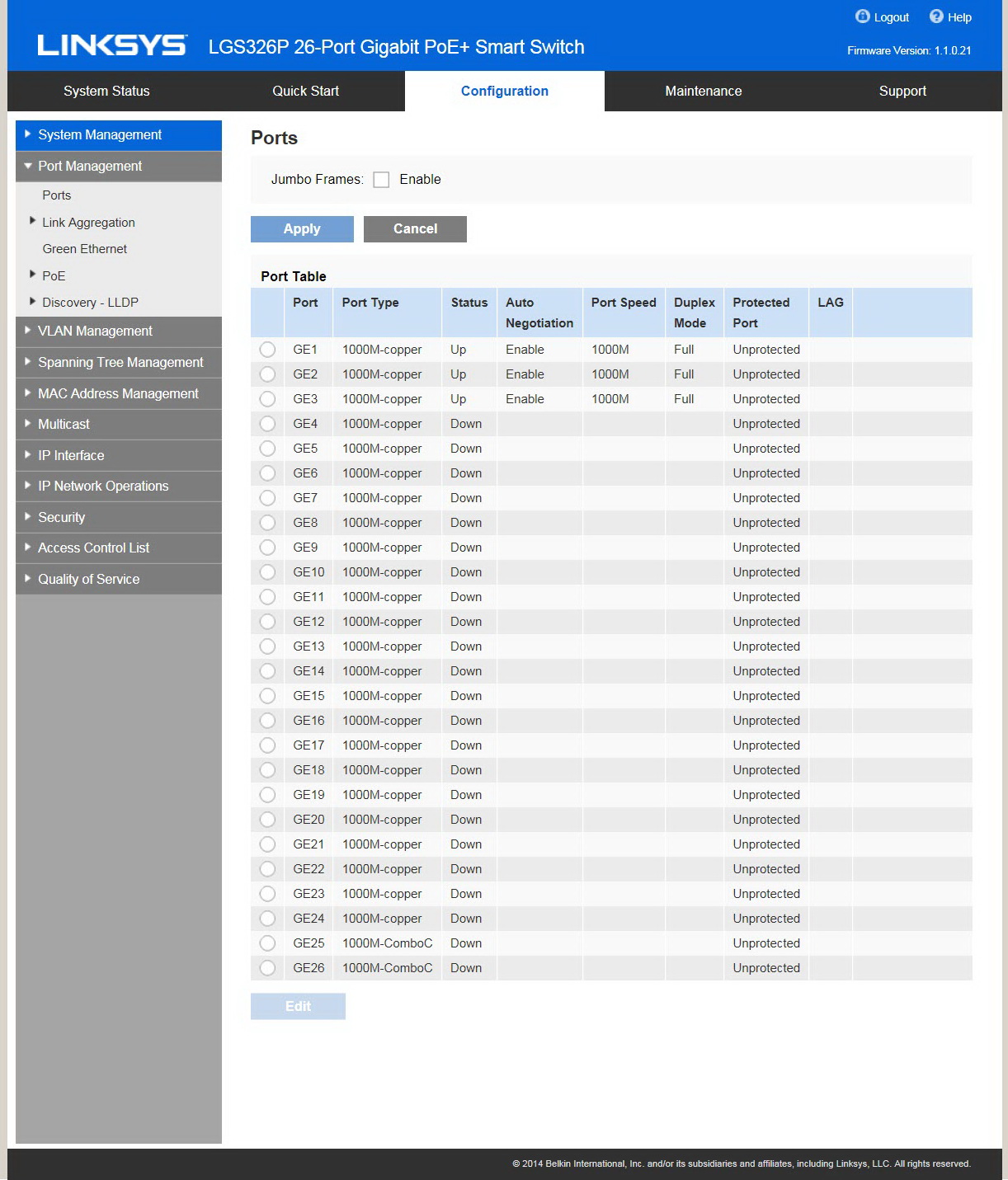
Task: Click the GE25 row's 1000M-ComboC type
Action: coord(388,943)
